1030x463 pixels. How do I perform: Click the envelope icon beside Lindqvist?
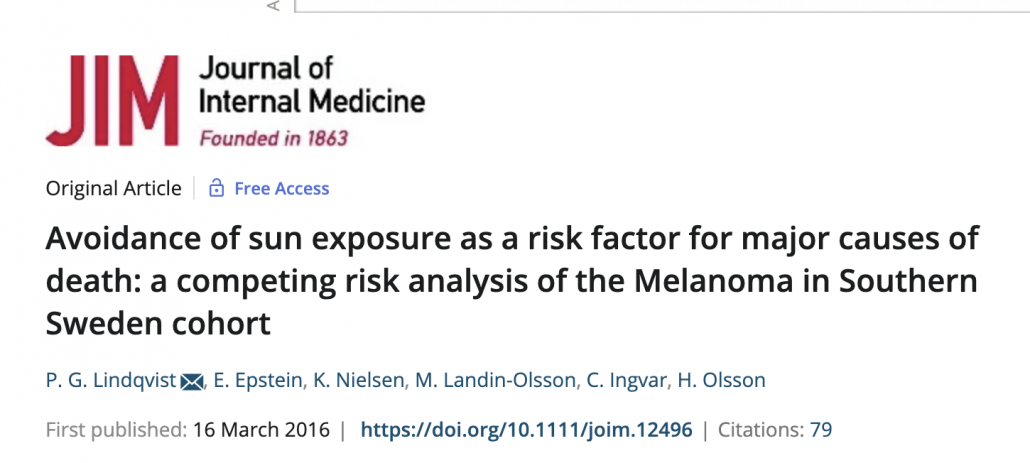tap(192, 381)
